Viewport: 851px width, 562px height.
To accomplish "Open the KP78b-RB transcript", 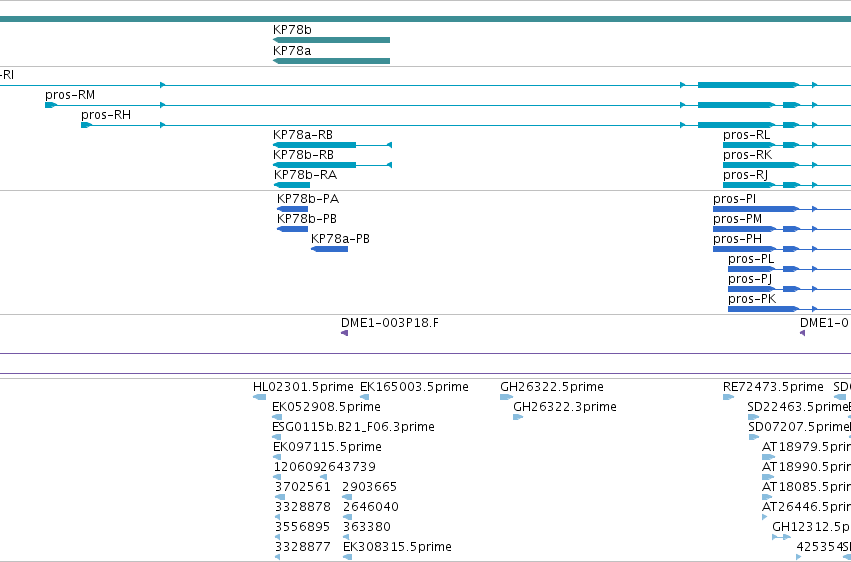I will click(332, 165).
